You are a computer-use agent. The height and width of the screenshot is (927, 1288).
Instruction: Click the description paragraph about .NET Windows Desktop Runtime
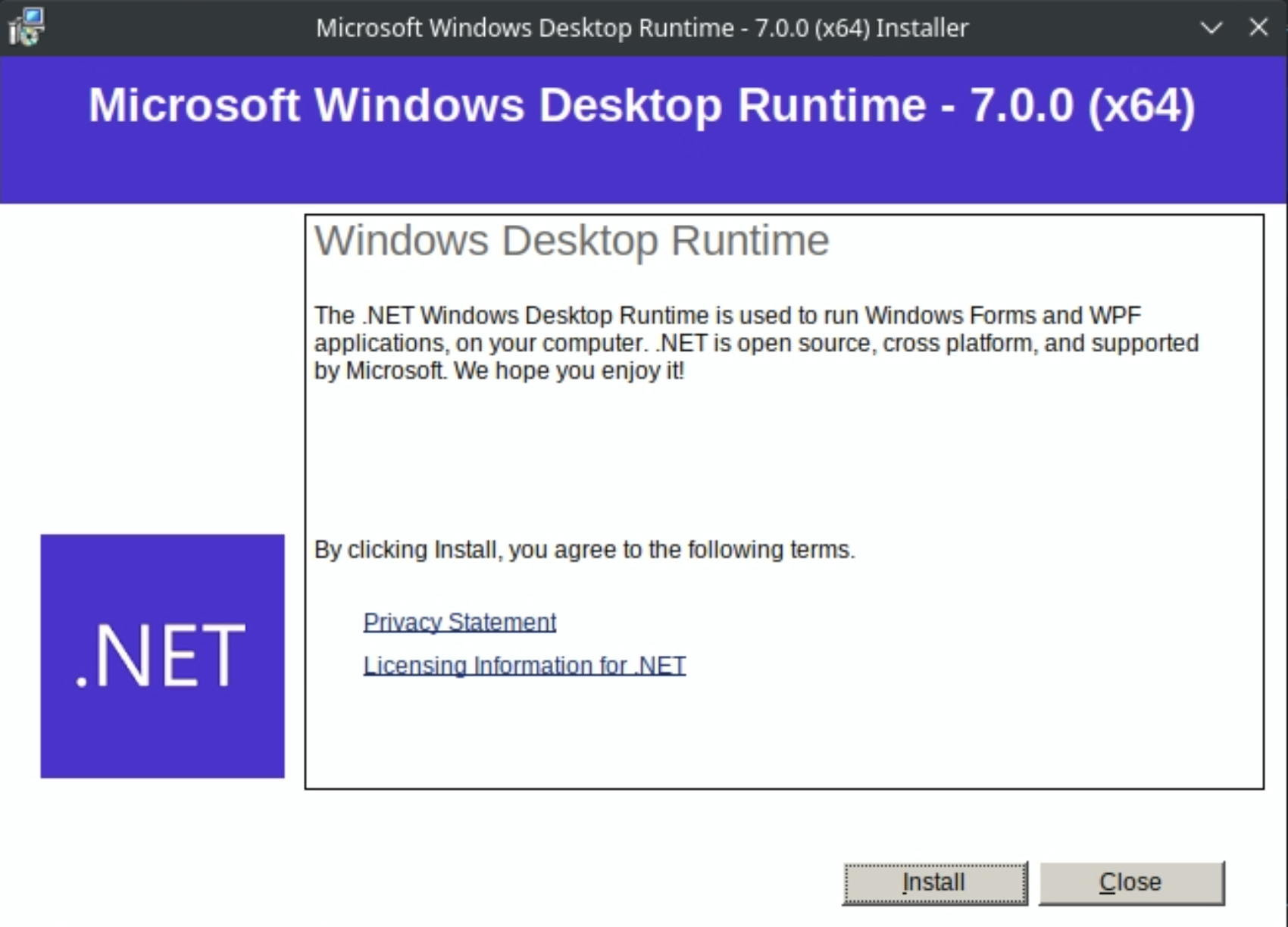point(756,343)
